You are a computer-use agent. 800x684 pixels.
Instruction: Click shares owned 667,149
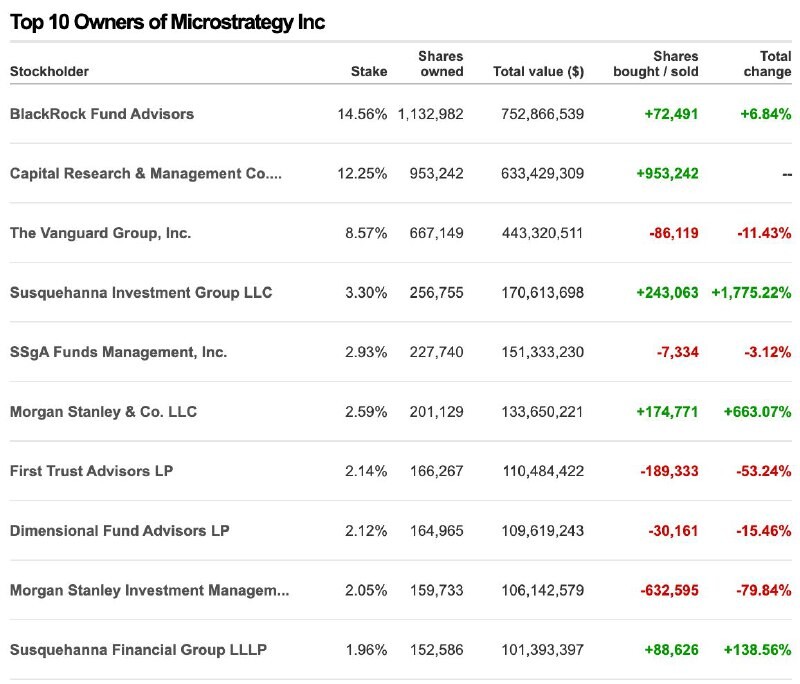(x=437, y=233)
